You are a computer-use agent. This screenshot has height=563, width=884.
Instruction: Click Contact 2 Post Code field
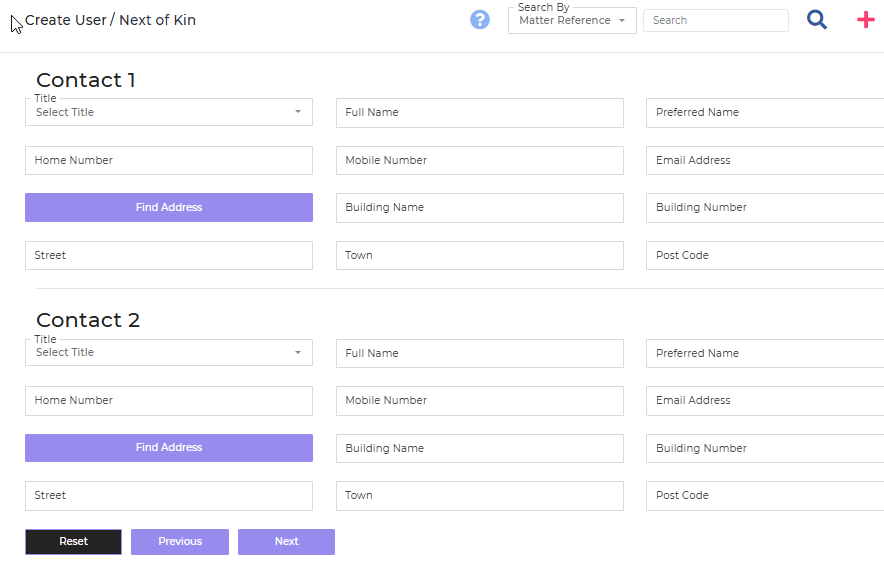pyautogui.click(x=765, y=496)
